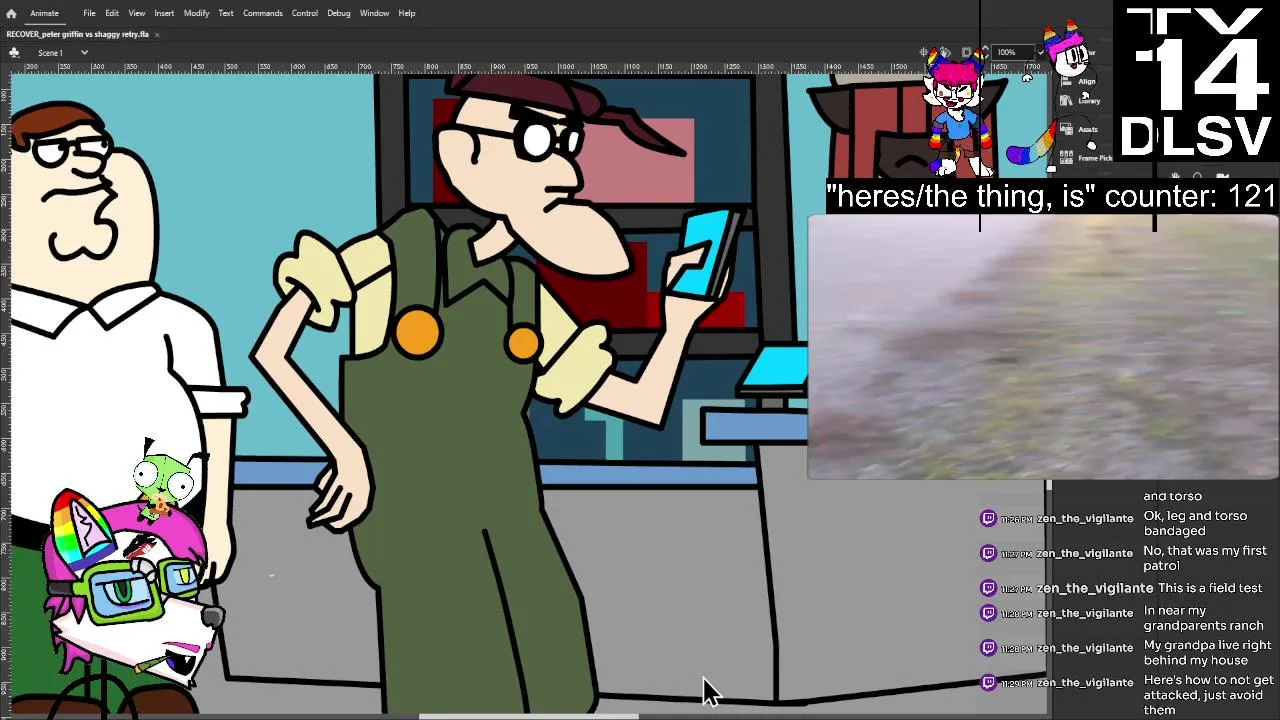Click the webcam video overlay
This screenshot has width=1280, height=720.
pos(1043,347)
